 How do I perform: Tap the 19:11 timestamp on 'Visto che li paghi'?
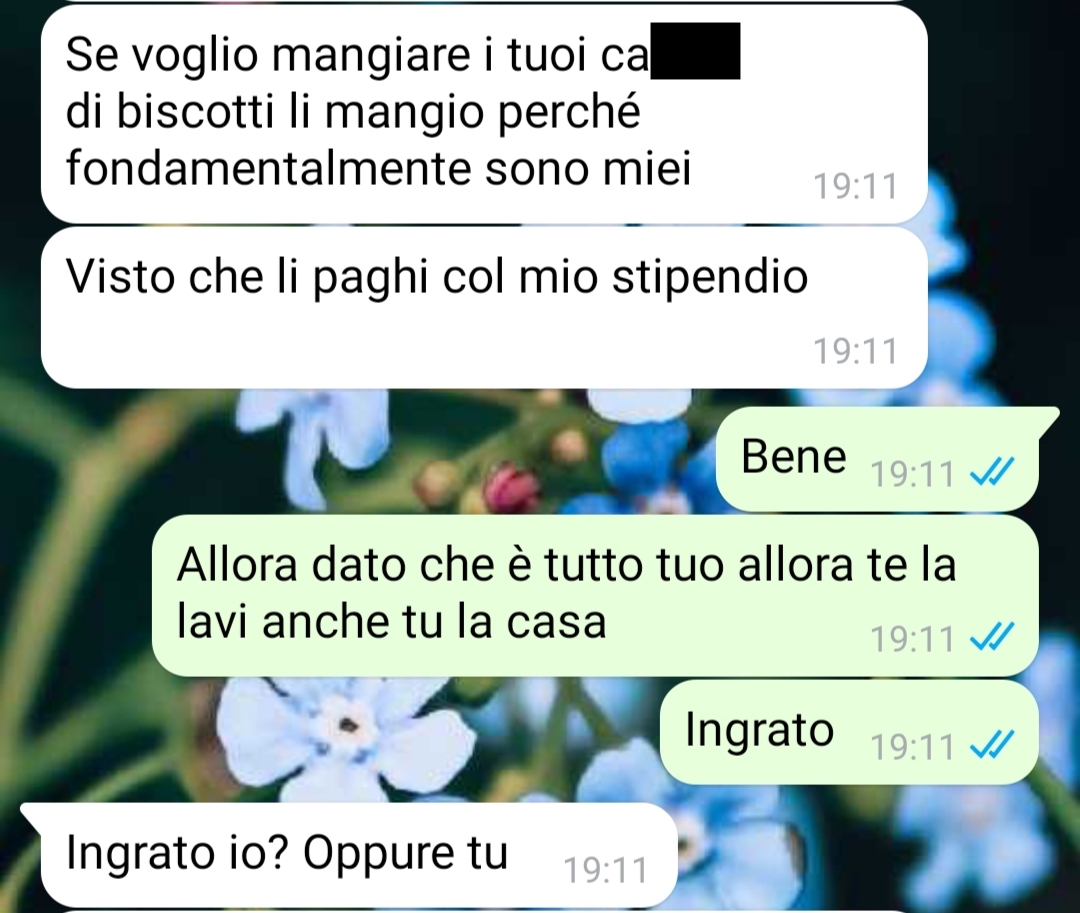(855, 350)
